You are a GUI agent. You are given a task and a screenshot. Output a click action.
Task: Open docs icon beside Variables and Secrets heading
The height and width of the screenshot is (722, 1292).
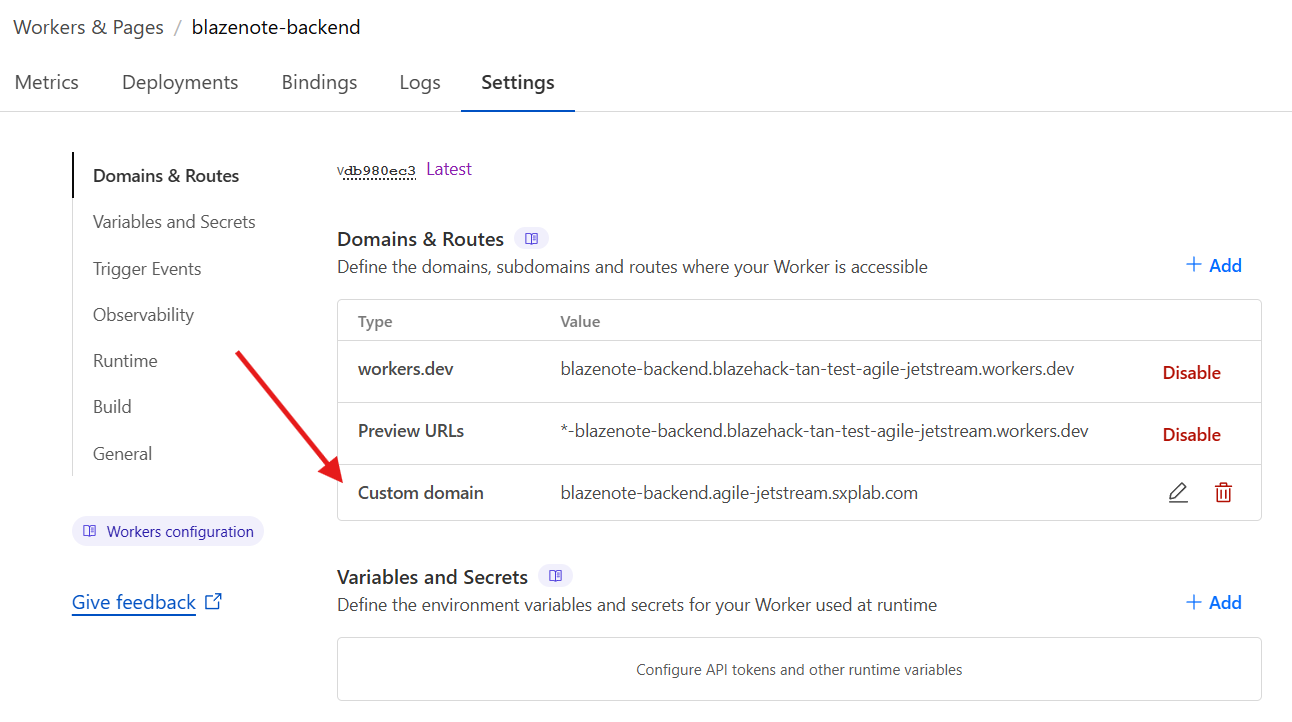pos(555,576)
